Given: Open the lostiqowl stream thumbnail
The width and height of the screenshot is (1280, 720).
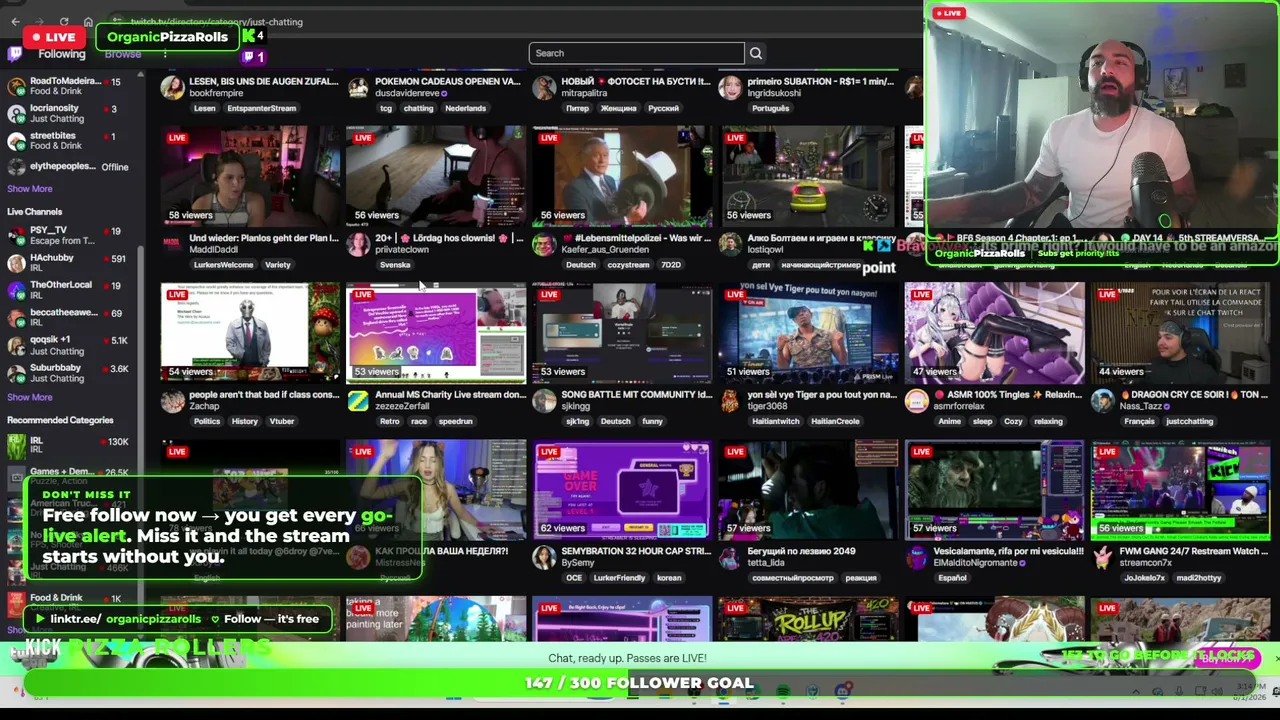Looking at the screenshot, I should 808,176.
